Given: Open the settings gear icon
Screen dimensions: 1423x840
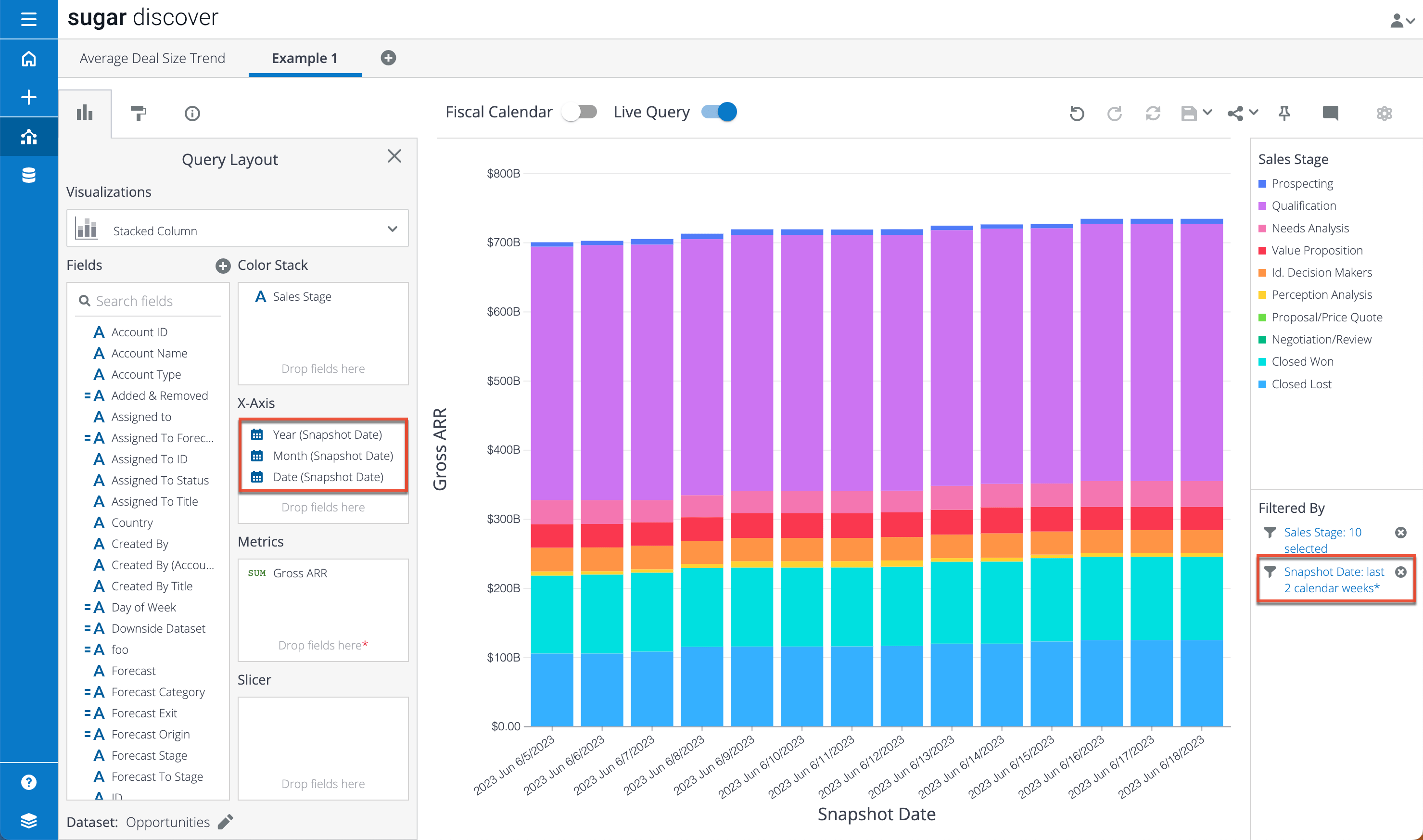Looking at the screenshot, I should (1385, 114).
